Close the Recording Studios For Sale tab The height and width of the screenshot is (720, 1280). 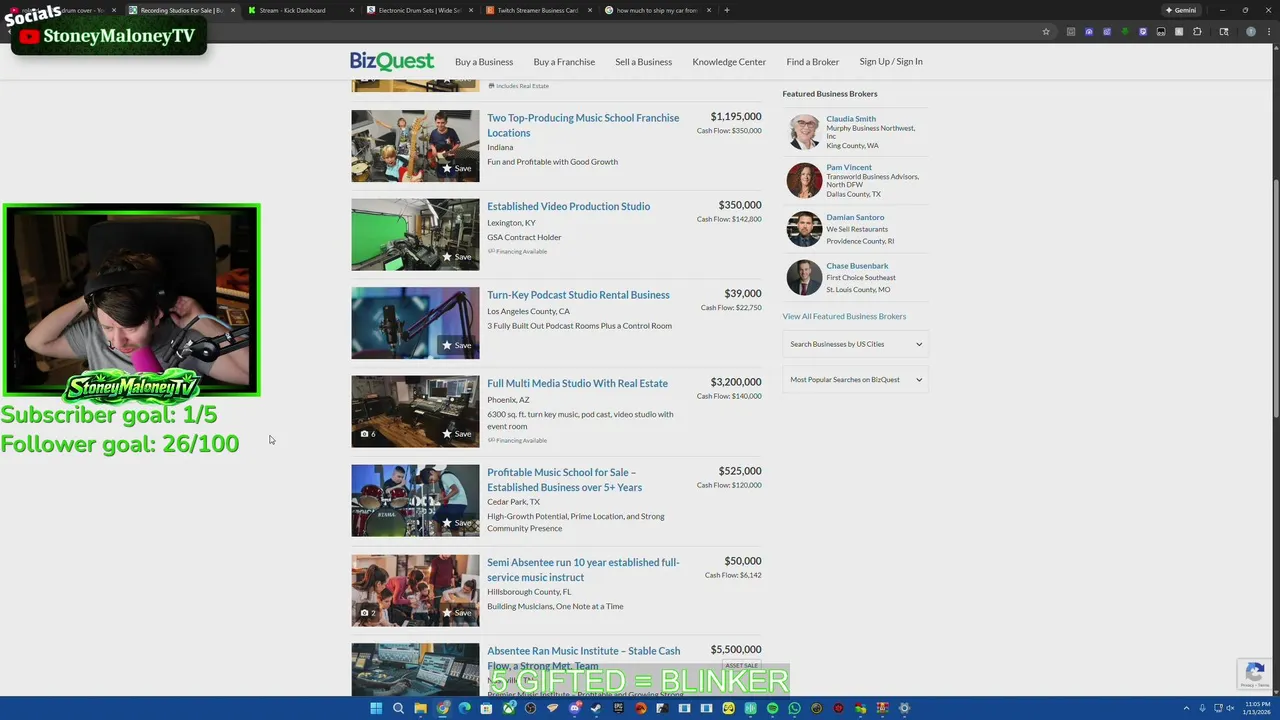[233, 10]
